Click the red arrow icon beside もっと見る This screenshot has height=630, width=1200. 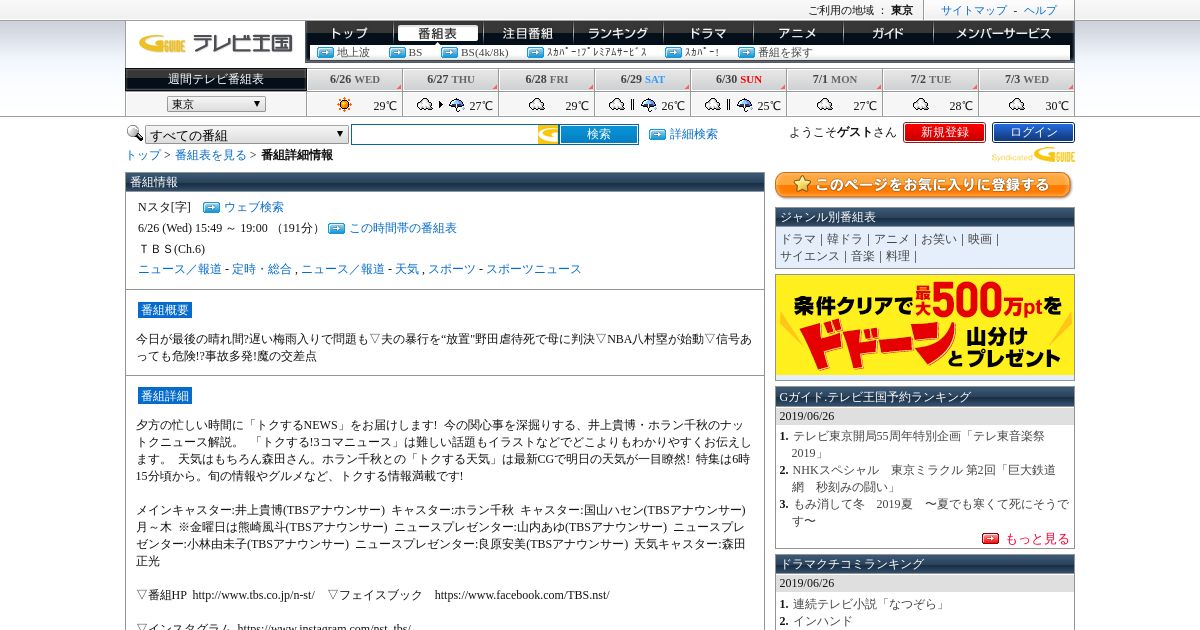point(990,538)
